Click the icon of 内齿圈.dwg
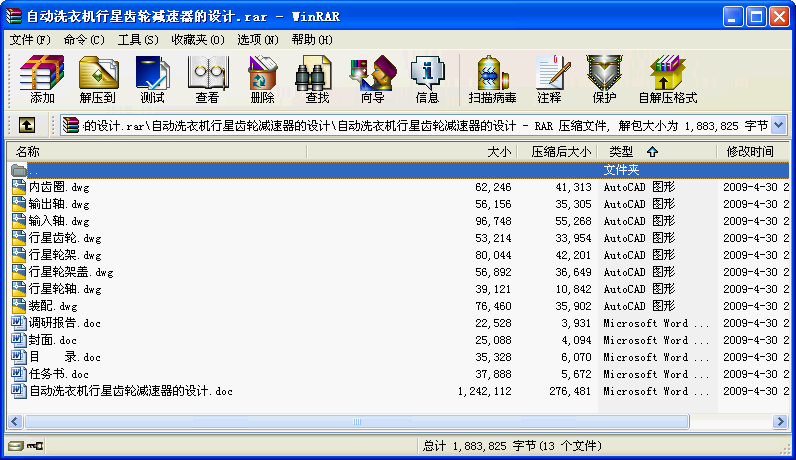Screen dimensions: 796x460 click(x=19, y=187)
